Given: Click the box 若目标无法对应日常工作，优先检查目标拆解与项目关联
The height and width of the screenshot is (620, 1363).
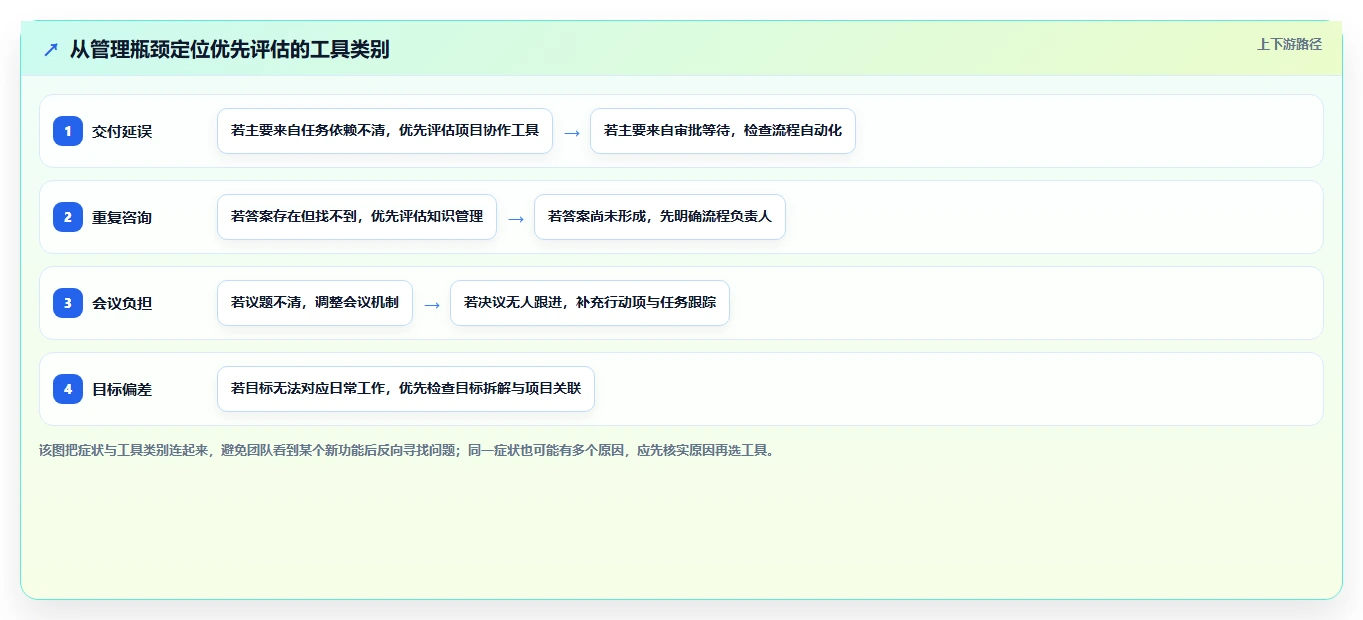Looking at the screenshot, I should pos(406,389).
